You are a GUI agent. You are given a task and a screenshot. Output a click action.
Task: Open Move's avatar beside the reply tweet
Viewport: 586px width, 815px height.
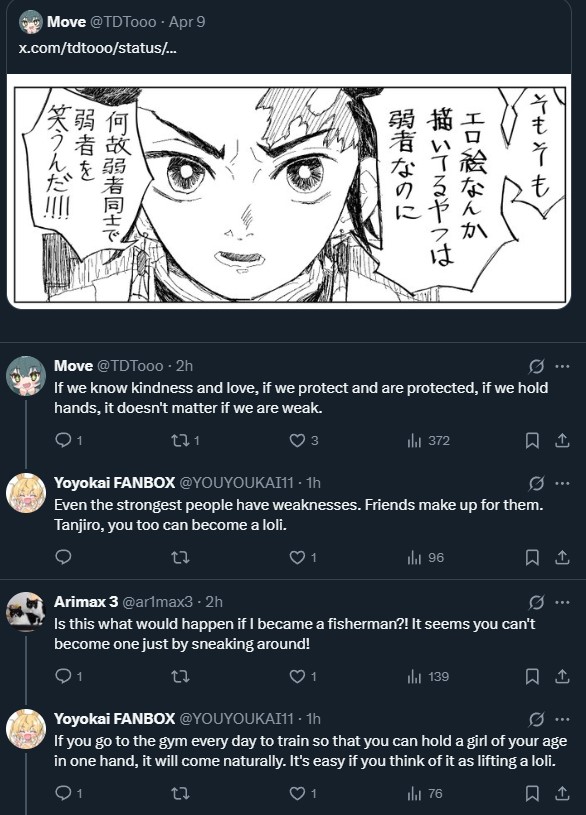click(x=25, y=376)
